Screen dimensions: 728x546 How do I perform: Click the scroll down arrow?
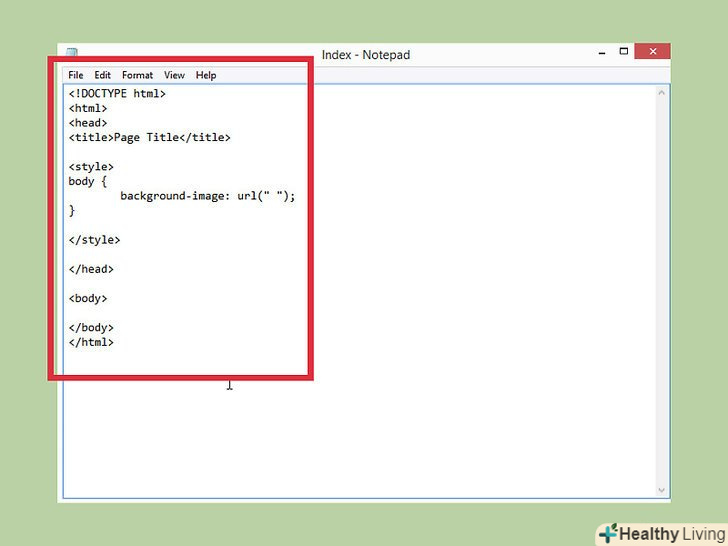(x=661, y=489)
